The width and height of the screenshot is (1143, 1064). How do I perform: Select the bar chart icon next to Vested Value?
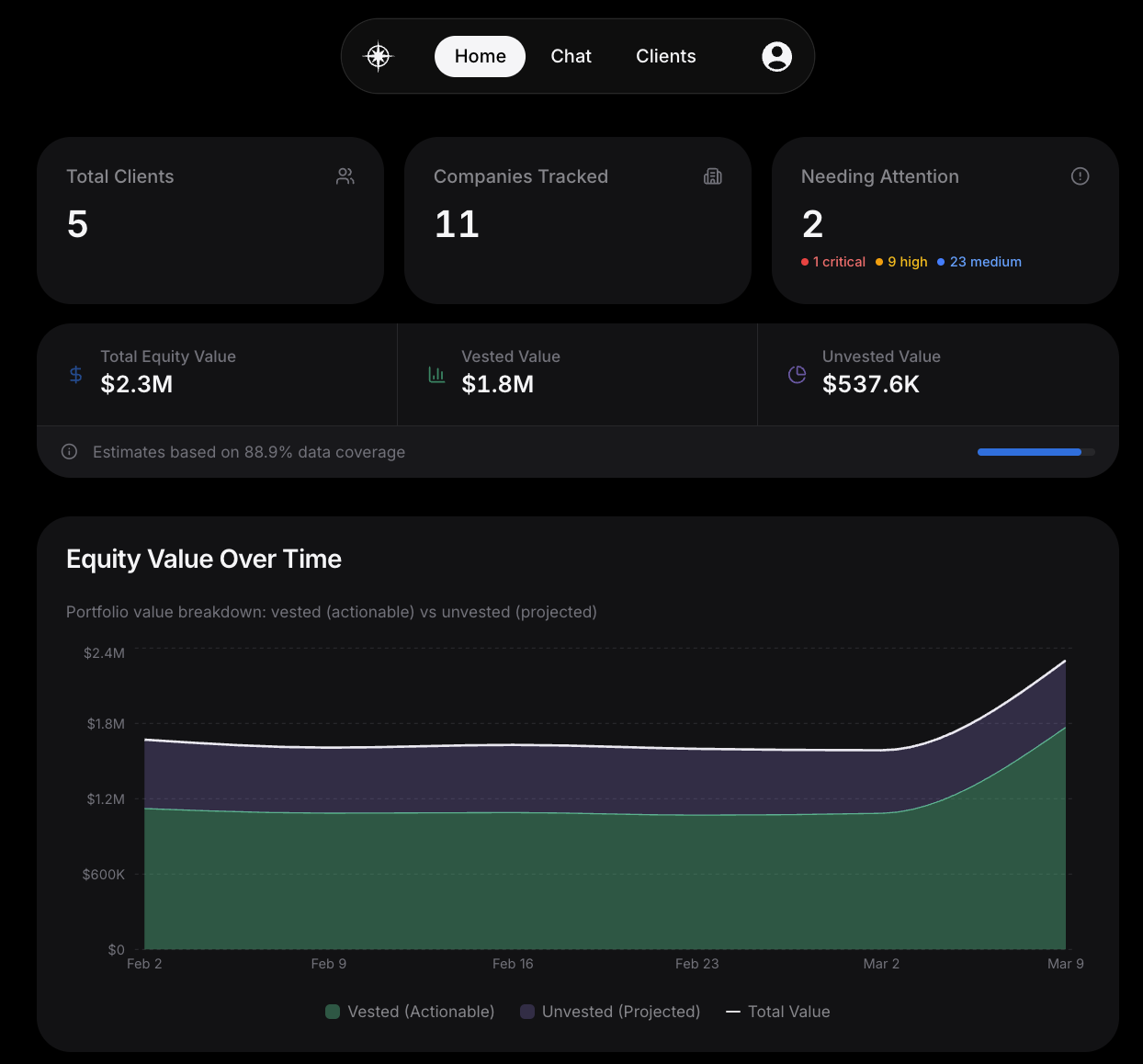tap(436, 374)
